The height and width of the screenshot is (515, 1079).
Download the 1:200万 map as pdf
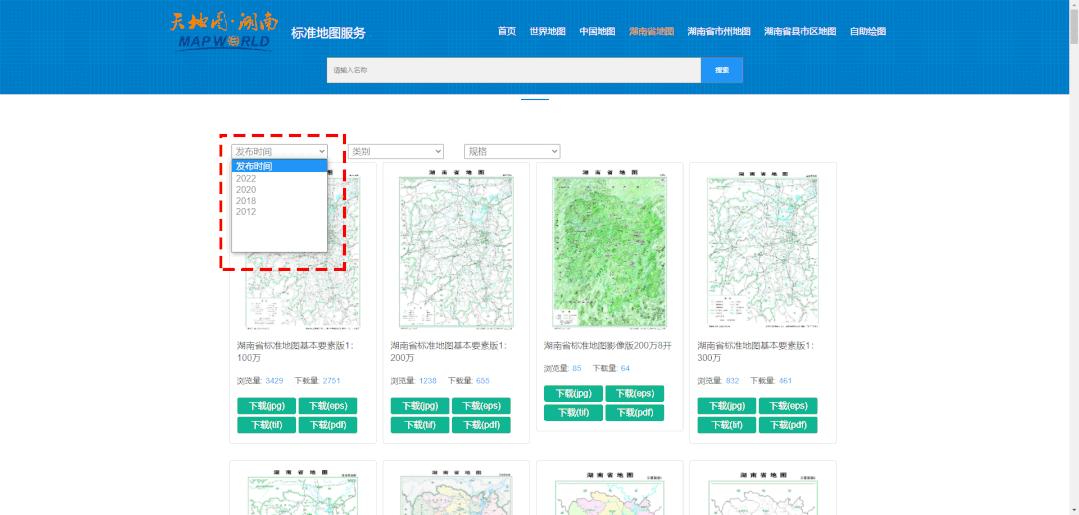tap(481, 425)
